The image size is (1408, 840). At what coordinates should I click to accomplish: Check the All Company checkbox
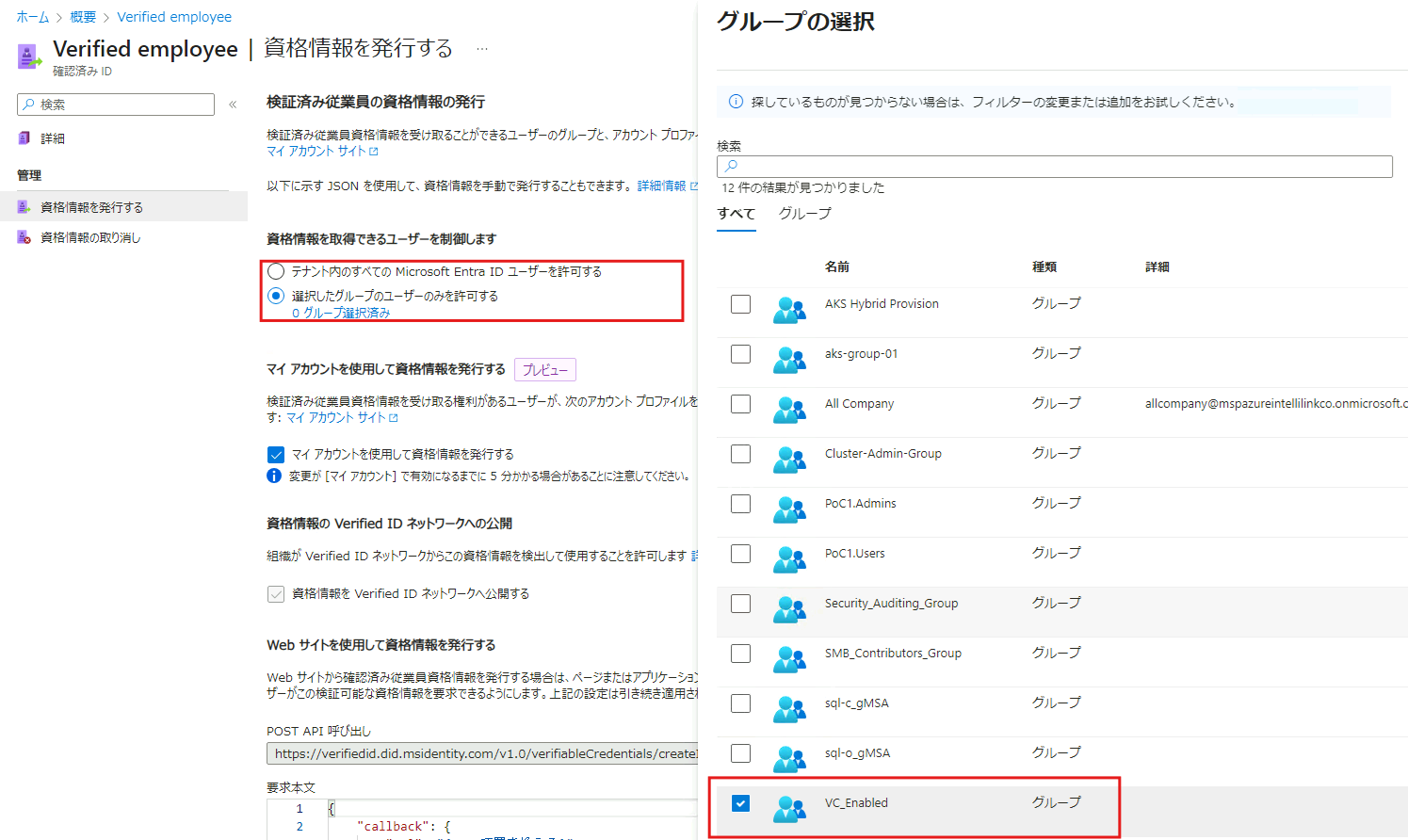[741, 404]
